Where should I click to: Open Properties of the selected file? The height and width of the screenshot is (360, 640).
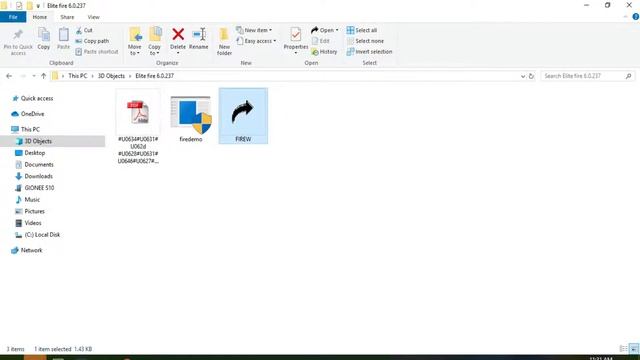[296, 41]
